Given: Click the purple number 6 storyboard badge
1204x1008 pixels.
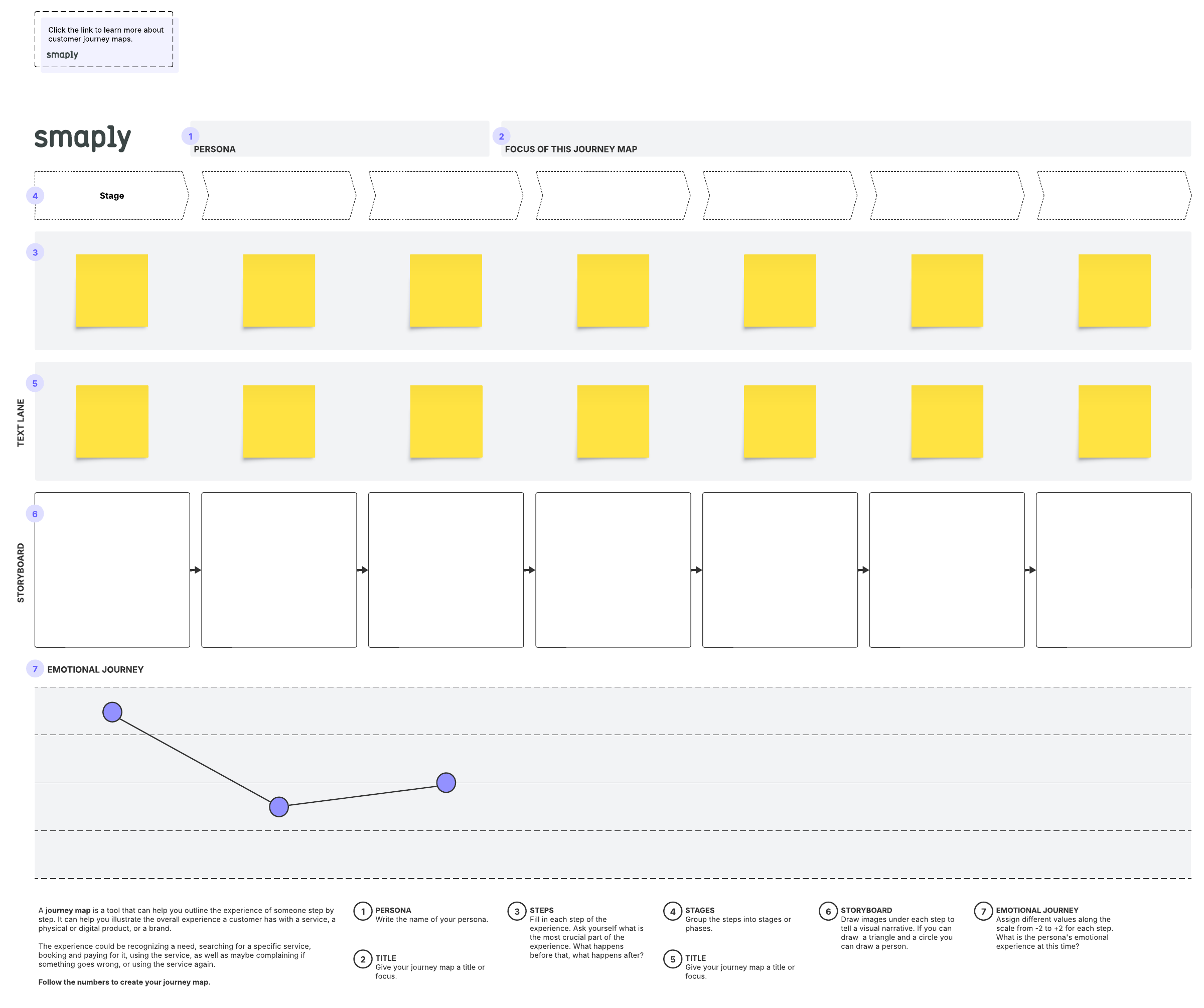Looking at the screenshot, I should point(35,514).
